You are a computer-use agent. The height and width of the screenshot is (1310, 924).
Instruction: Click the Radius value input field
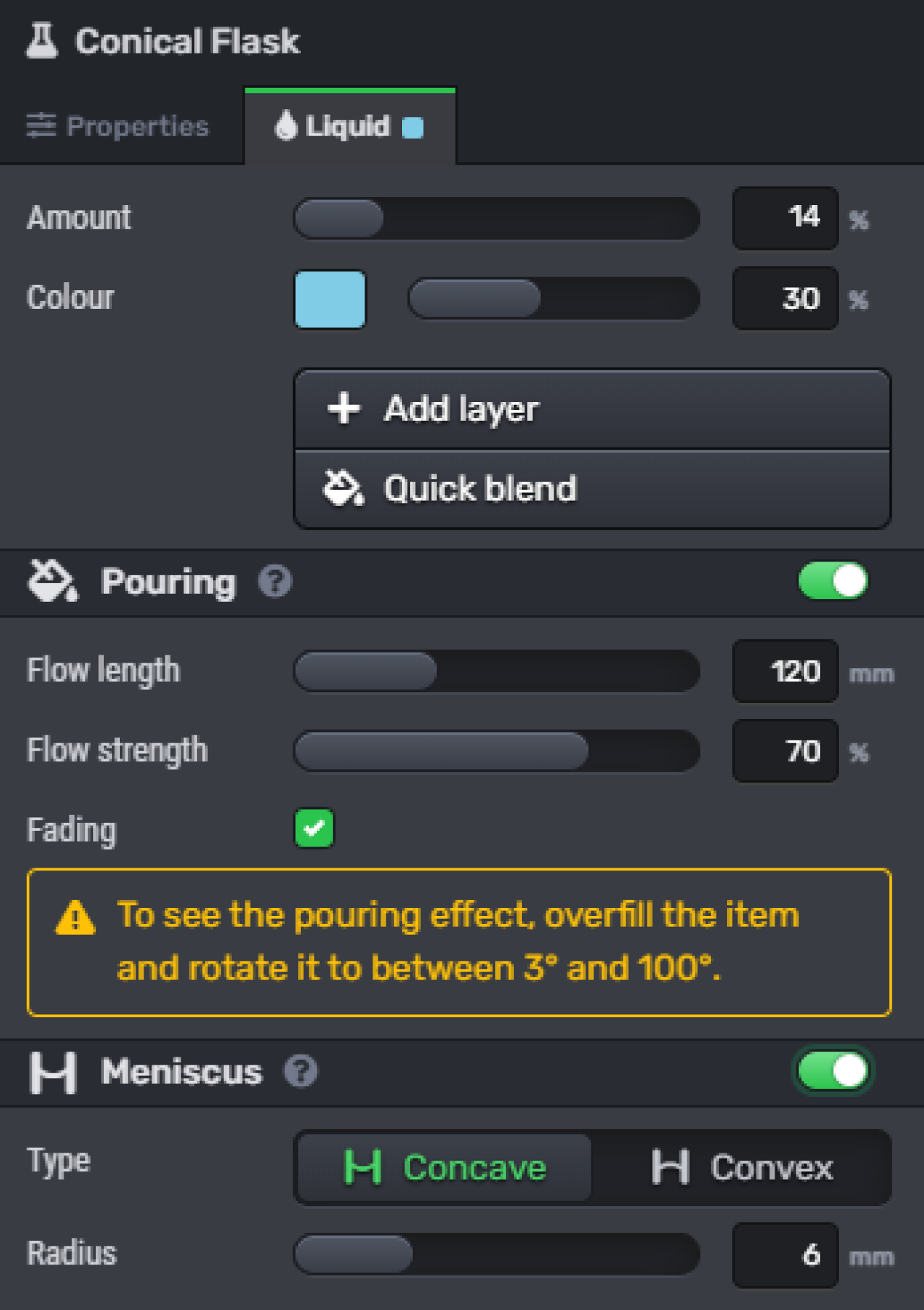[785, 1255]
